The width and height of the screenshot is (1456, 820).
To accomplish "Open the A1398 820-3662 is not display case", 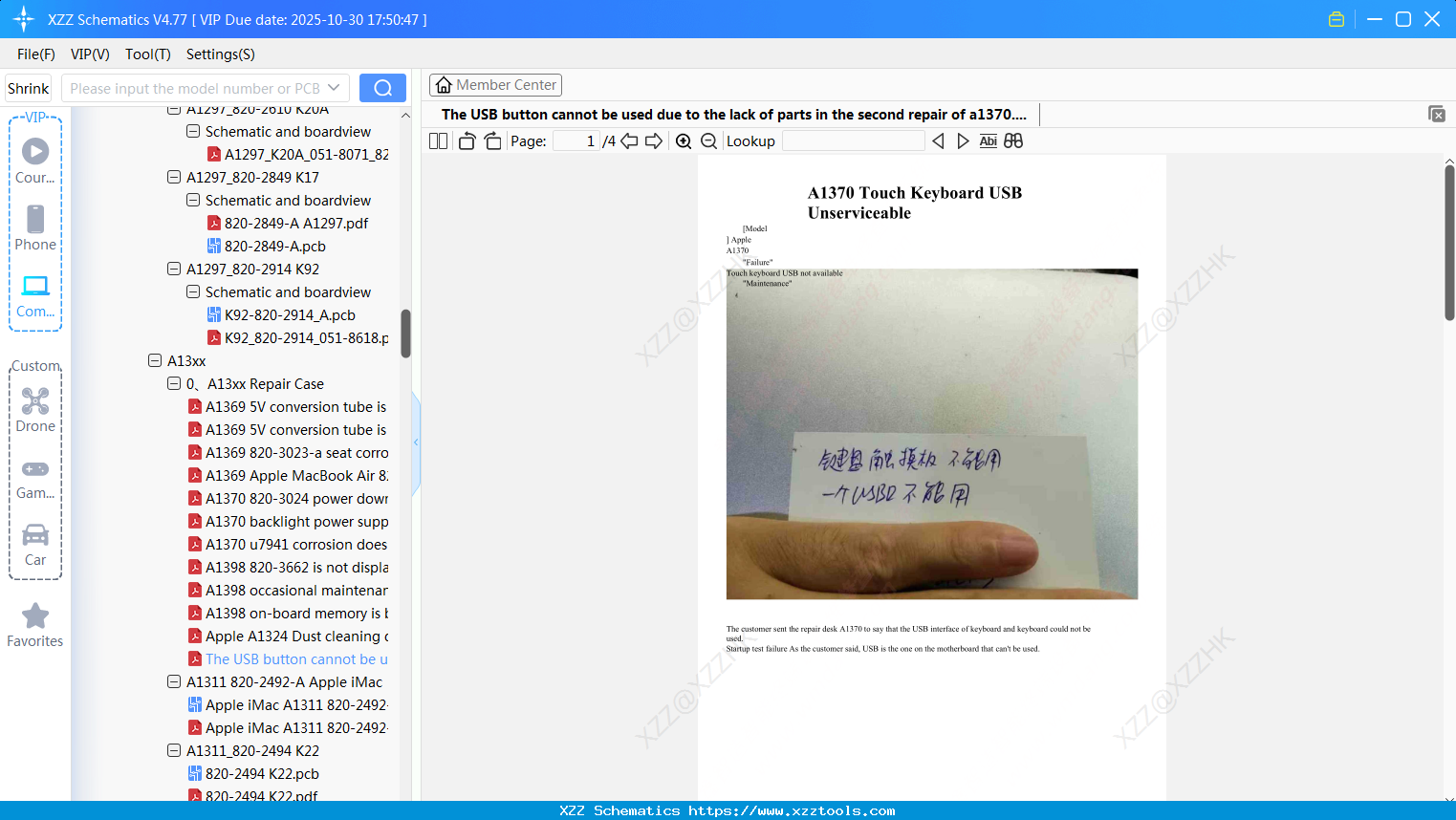I will (x=289, y=567).
